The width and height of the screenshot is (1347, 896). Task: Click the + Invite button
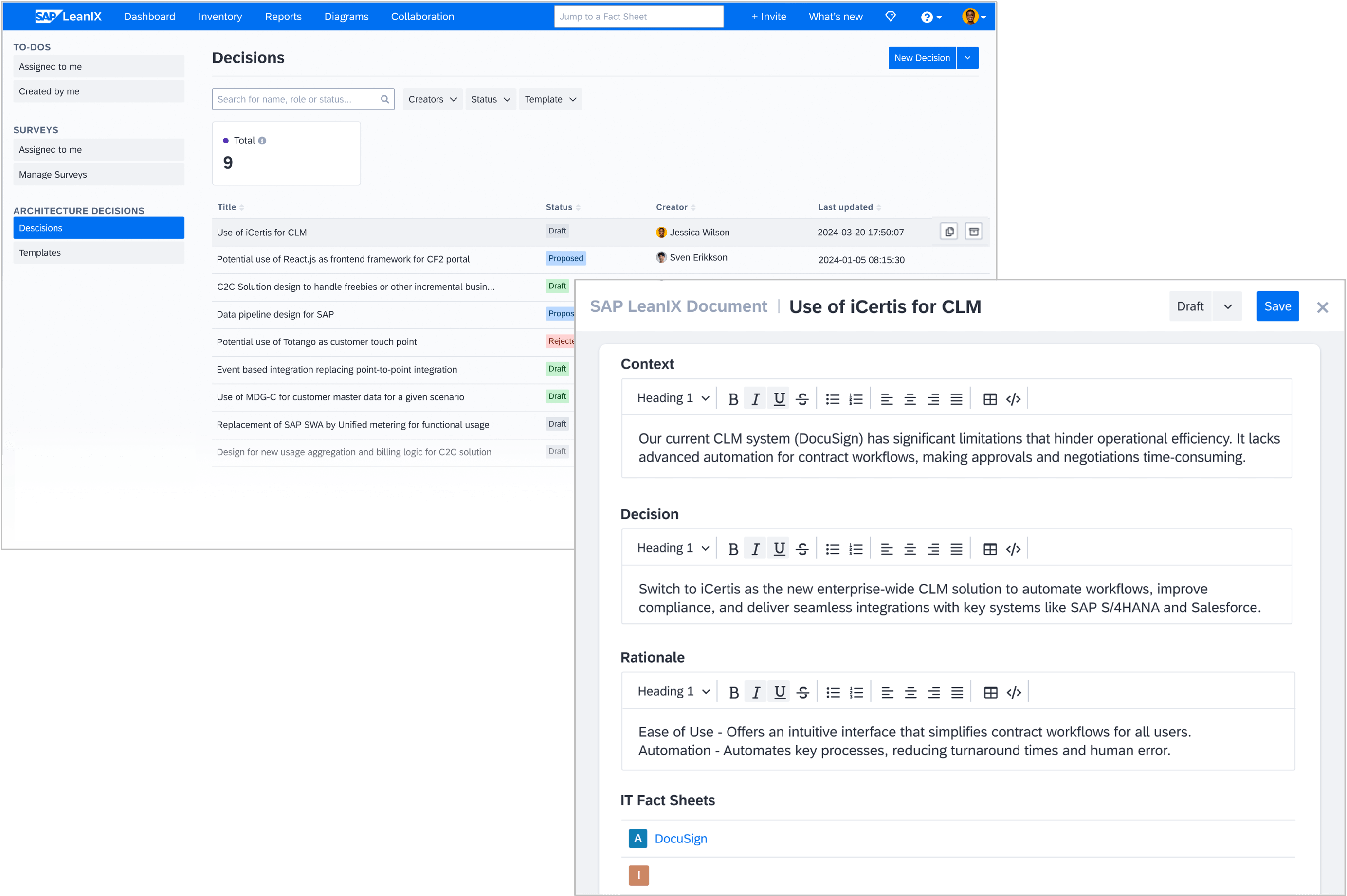click(768, 17)
